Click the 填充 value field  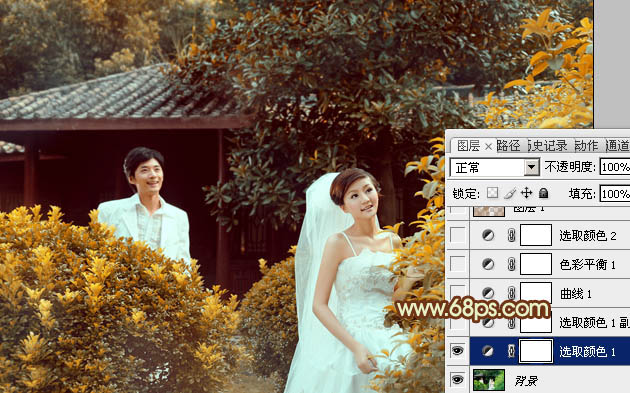pos(615,194)
